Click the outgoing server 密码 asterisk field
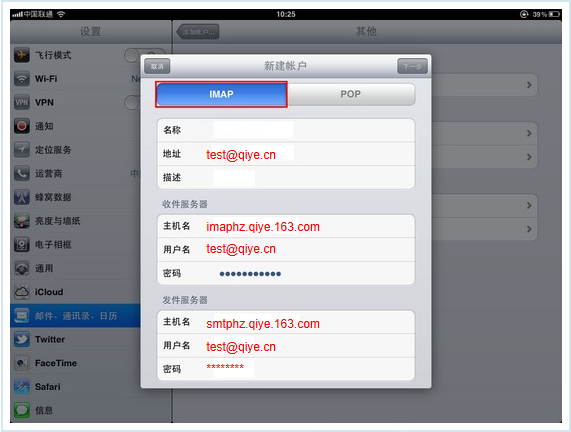 (x=286, y=369)
